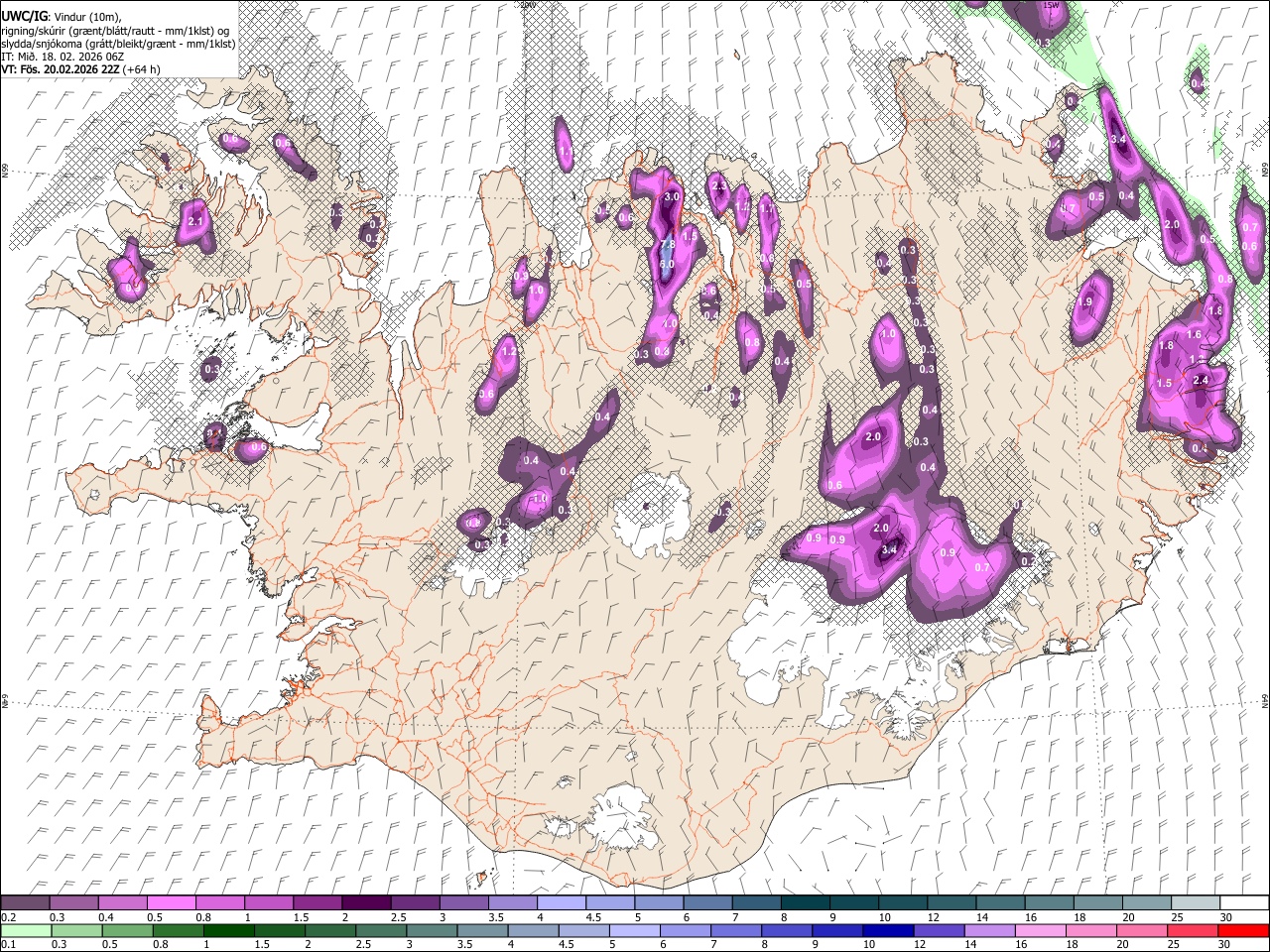Screen dimensions: 1270x952
Task: Pick the bottom legend swatch between 20 and 25
Action: pos(1142,930)
